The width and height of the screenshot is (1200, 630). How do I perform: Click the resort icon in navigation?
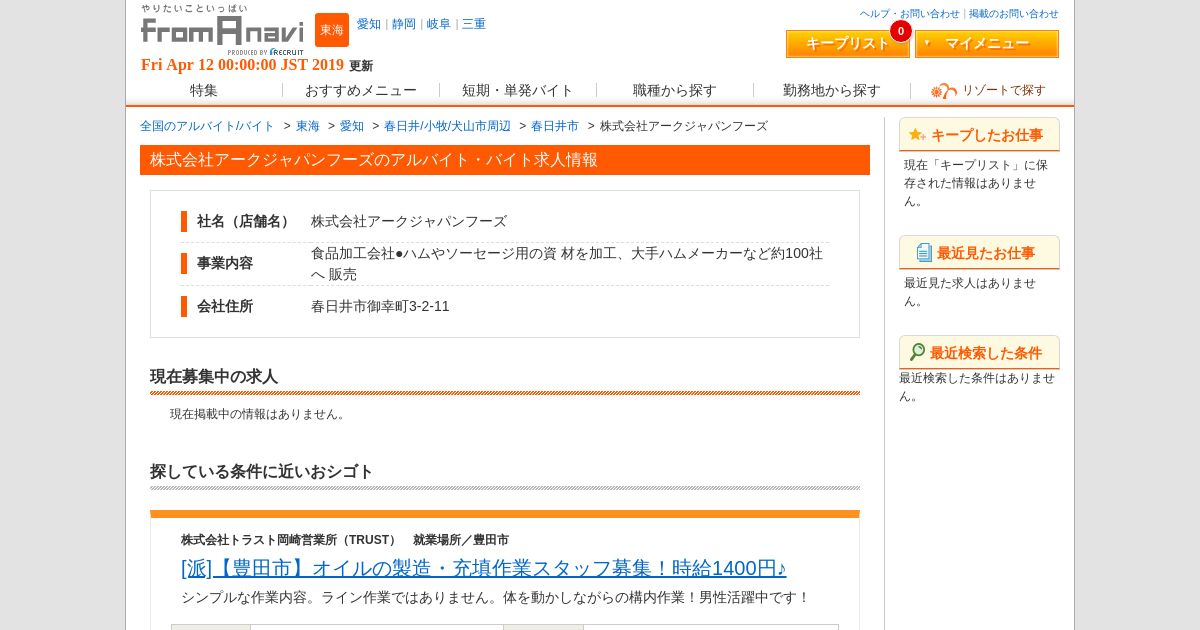point(944,91)
